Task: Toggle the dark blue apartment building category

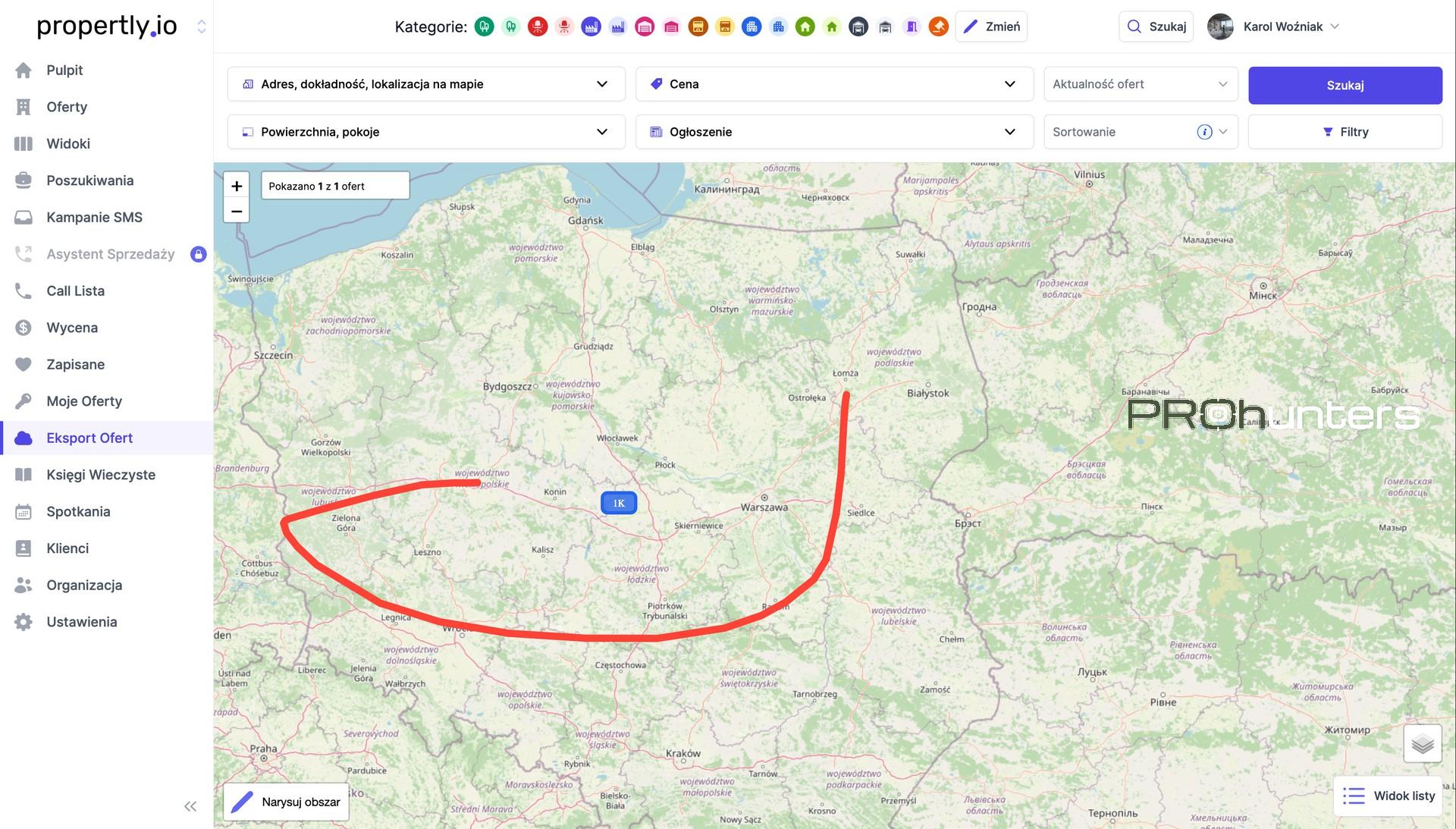Action: pos(752,27)
